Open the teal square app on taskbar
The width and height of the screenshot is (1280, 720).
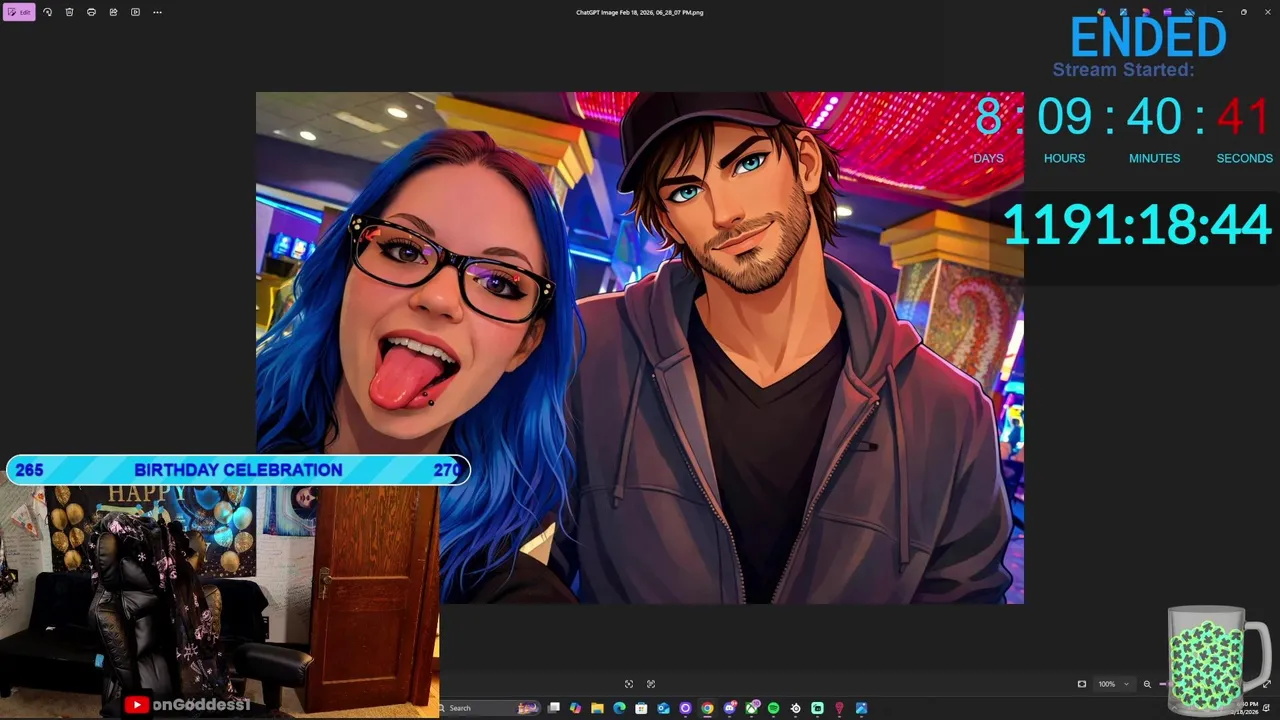click(x=817, y=708)
